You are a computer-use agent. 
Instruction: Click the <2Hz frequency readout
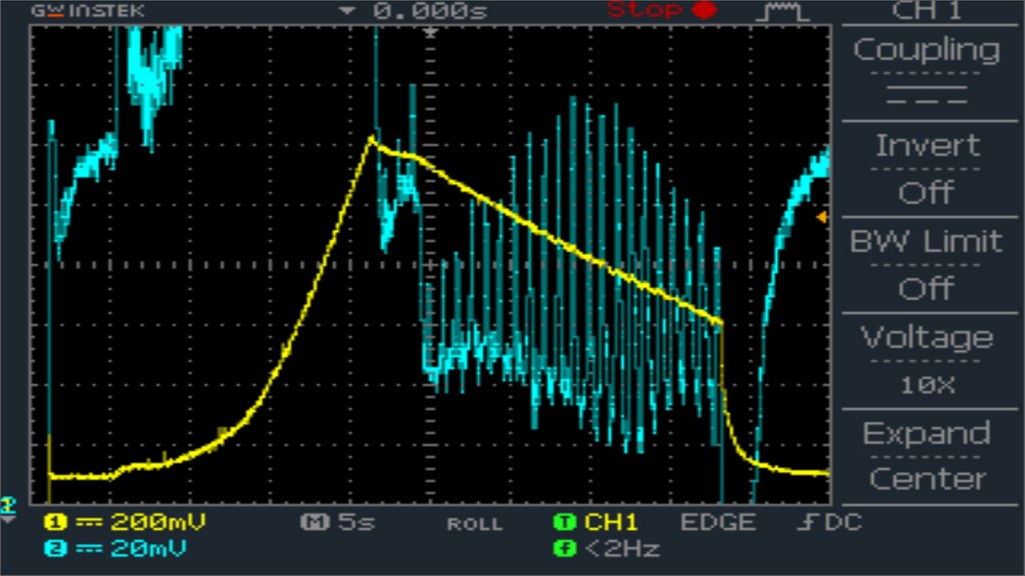[621, 548]
